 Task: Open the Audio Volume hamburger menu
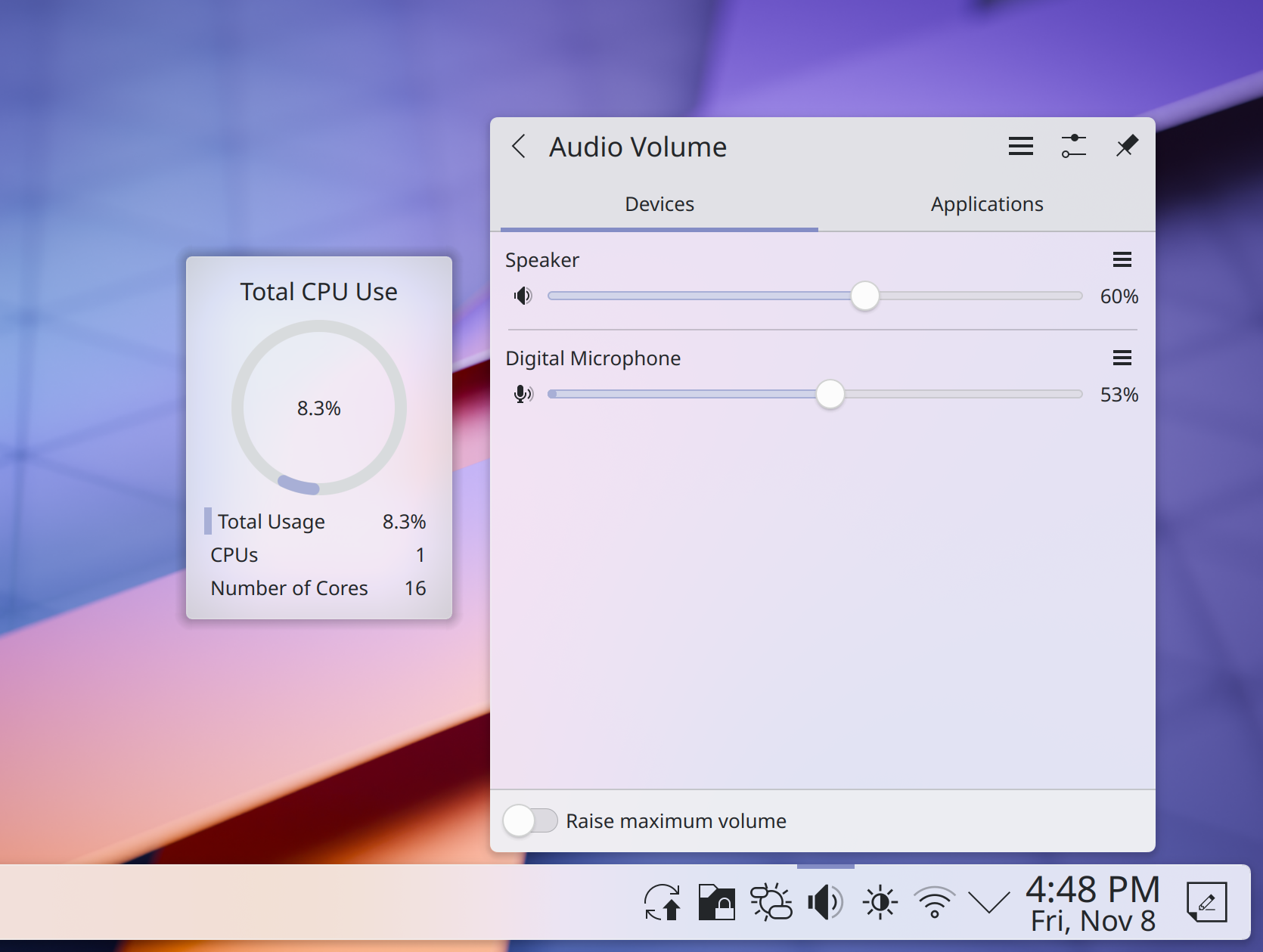(1021, 146)
